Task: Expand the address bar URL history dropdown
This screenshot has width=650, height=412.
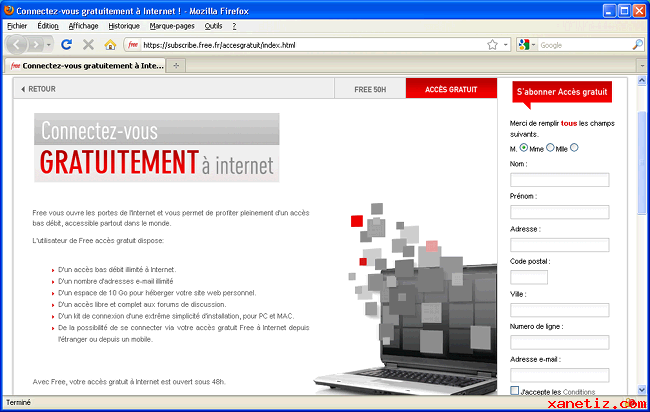Action: point(506,45)
